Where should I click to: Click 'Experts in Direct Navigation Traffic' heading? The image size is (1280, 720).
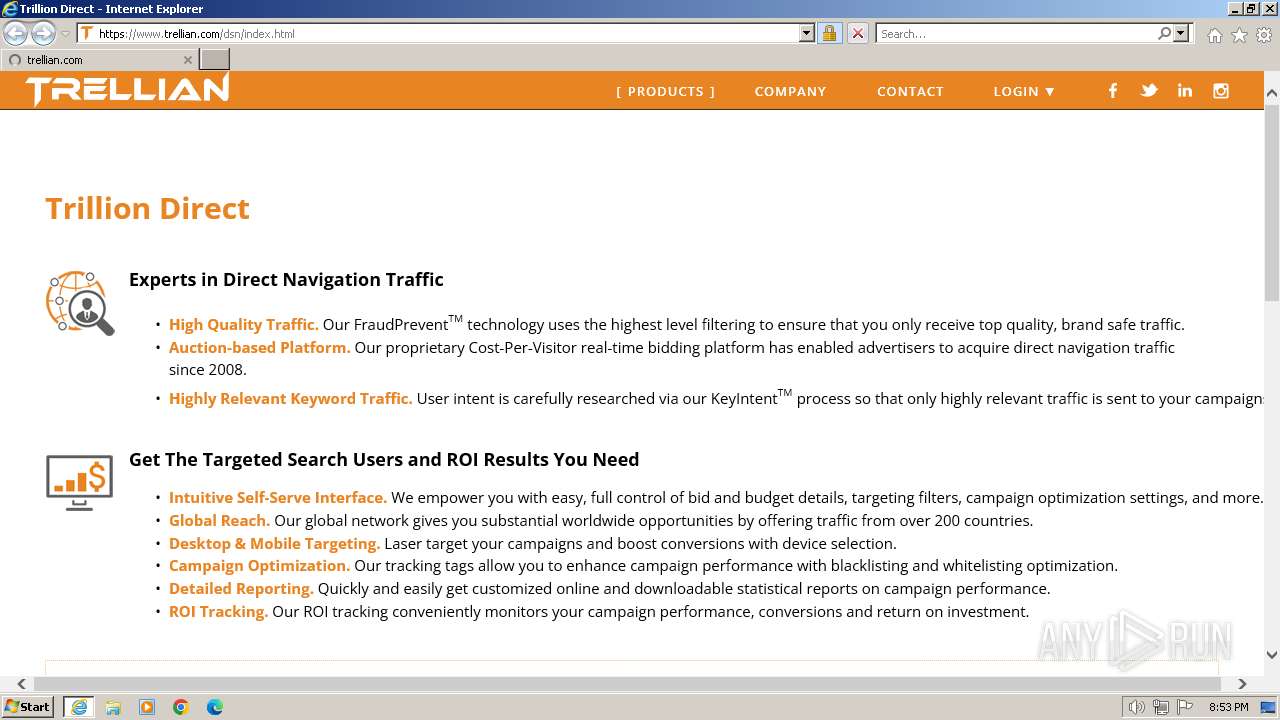click(x=286, y=279)
